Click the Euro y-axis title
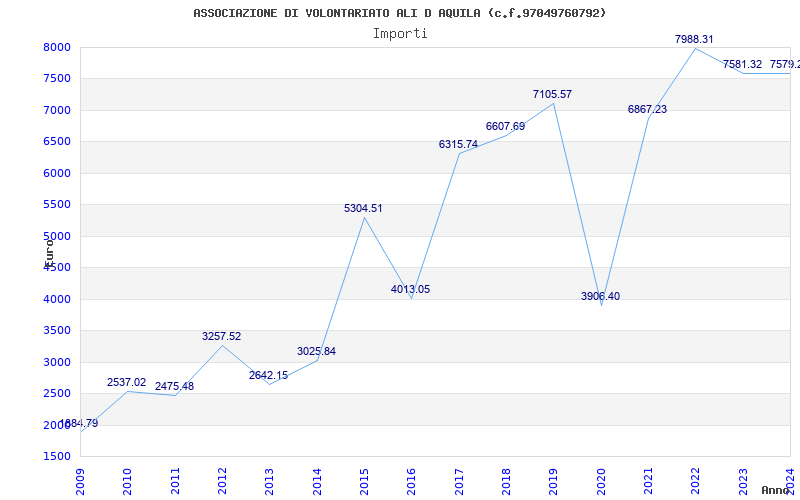800x500 pixels. point(49,253)
